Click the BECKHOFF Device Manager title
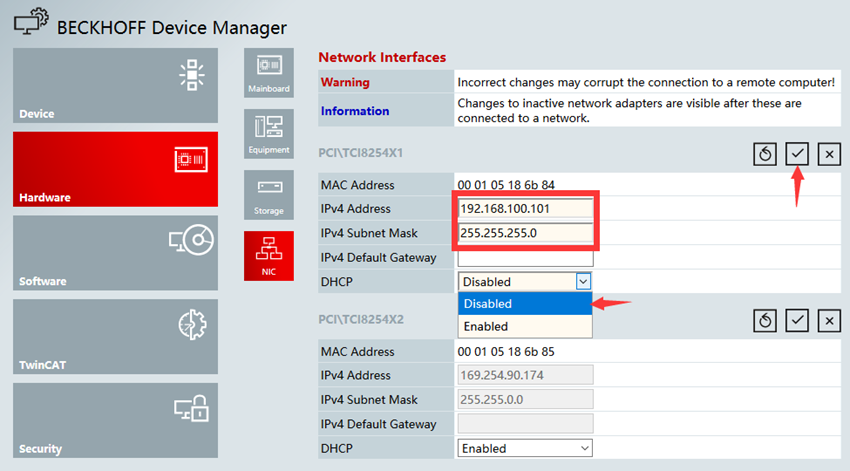 click(x=172, y=28)
